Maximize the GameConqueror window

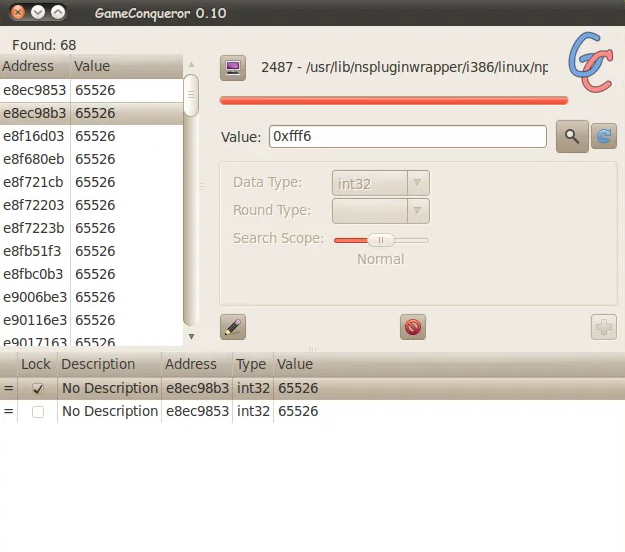pyautogui.click(x=58, y=12)
